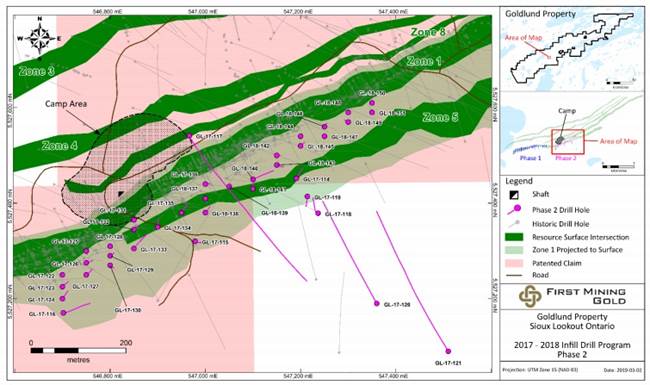Click the black shaft marker in Camp Area
The height and width of the screenshot is (385, 650).
(x=121, y=194)
